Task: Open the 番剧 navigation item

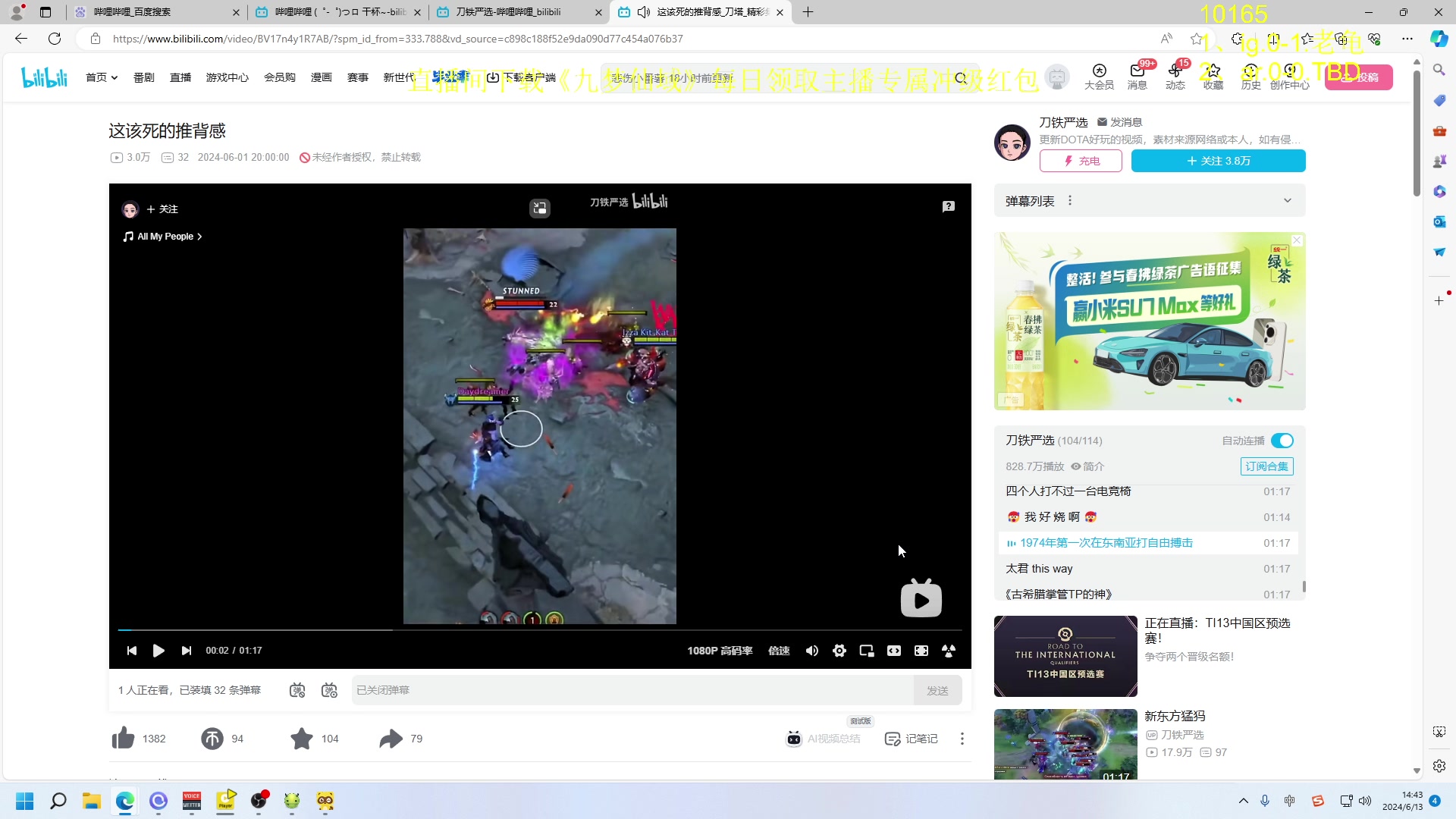Action: (143, 77)
